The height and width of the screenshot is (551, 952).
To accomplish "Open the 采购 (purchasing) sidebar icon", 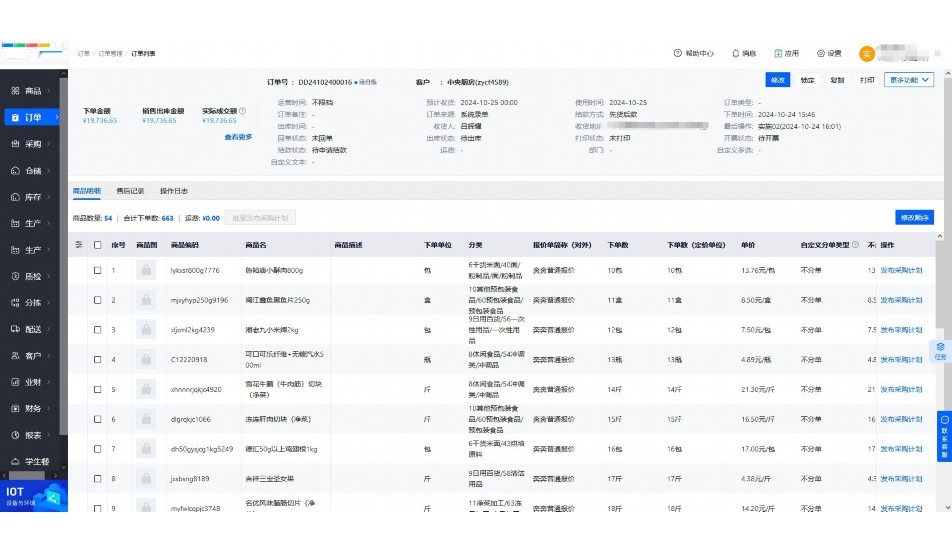I will (16, 144).
